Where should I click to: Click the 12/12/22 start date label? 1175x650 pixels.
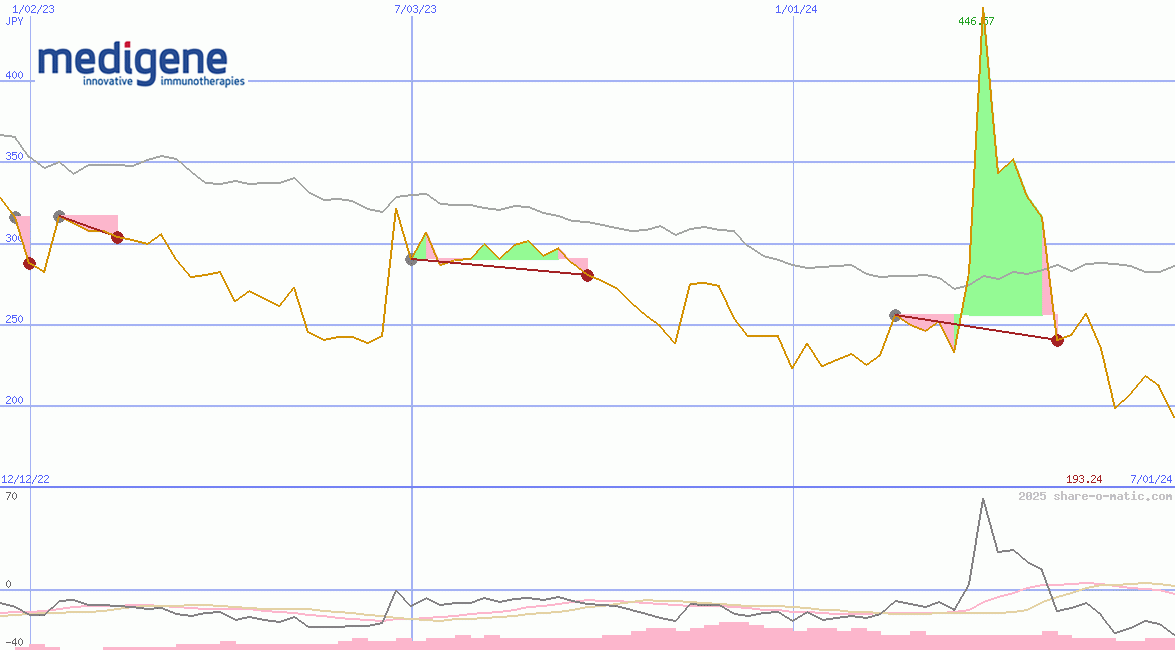pyautogui.click(x=25, y=479)
